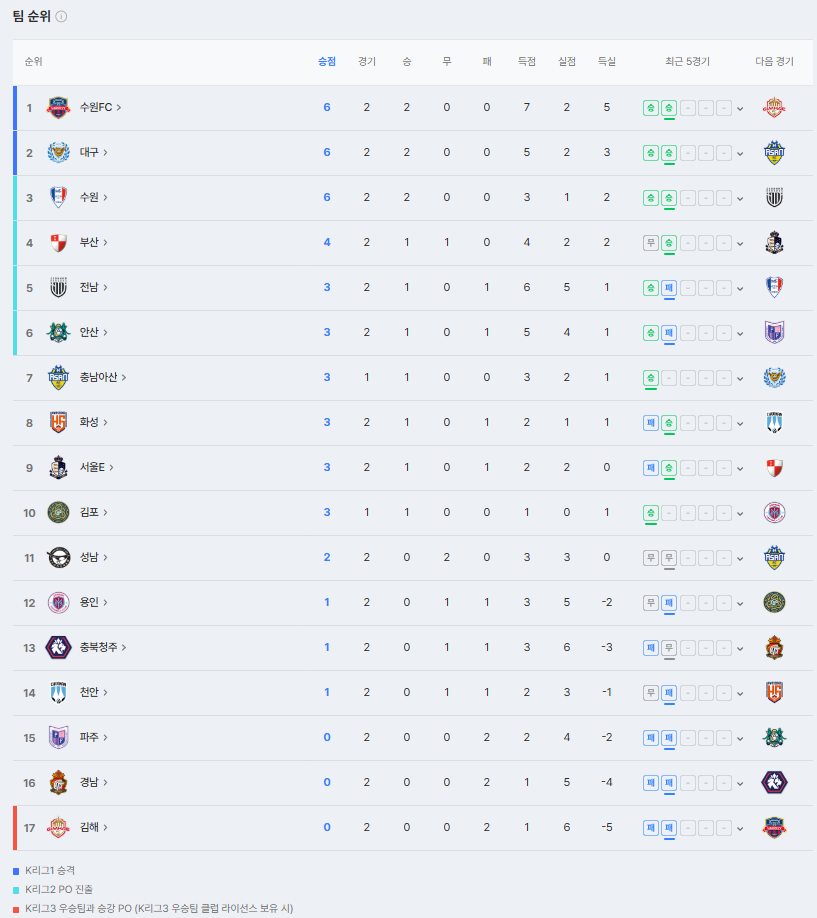817x918 pixels.
Task: Expand recent matches chevron for 부산
Action: click(x=740, y=244)
